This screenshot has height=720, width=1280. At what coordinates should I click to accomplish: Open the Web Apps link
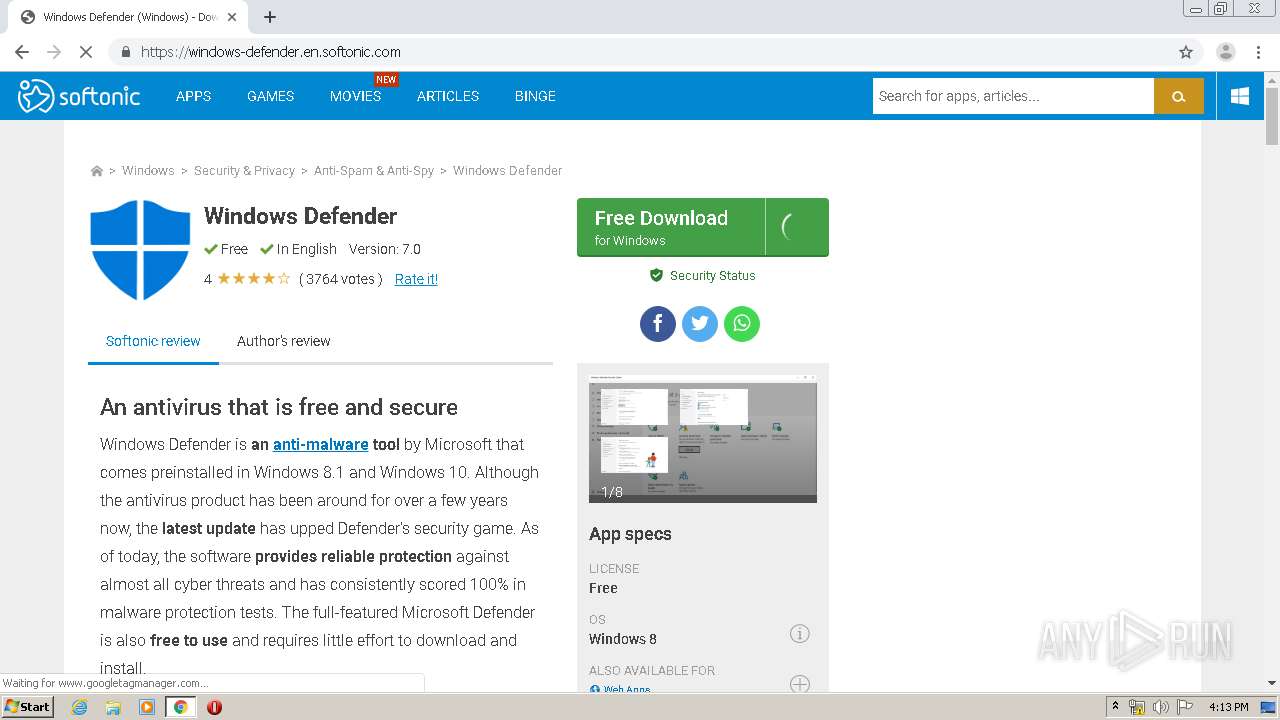(621, 688)
